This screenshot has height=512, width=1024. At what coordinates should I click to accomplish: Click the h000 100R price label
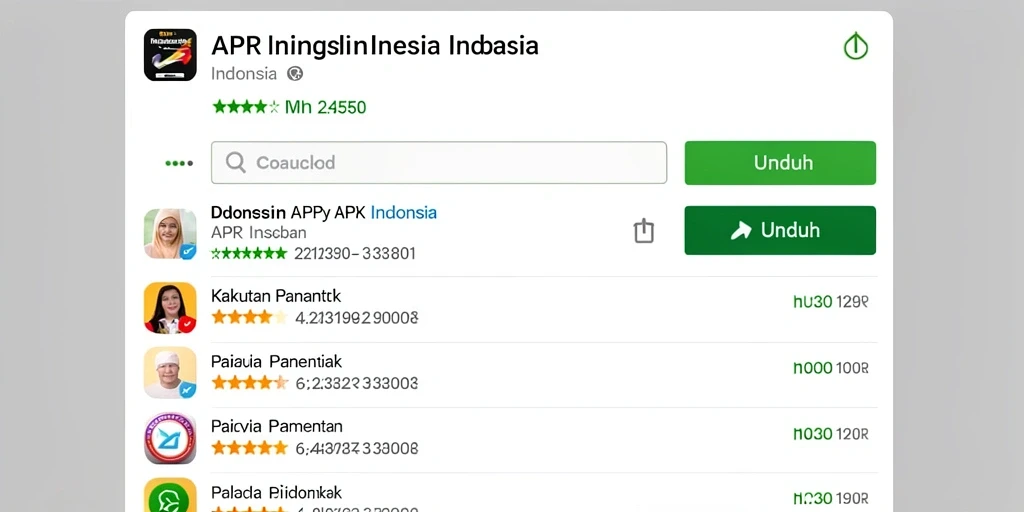tap(831, 368)
